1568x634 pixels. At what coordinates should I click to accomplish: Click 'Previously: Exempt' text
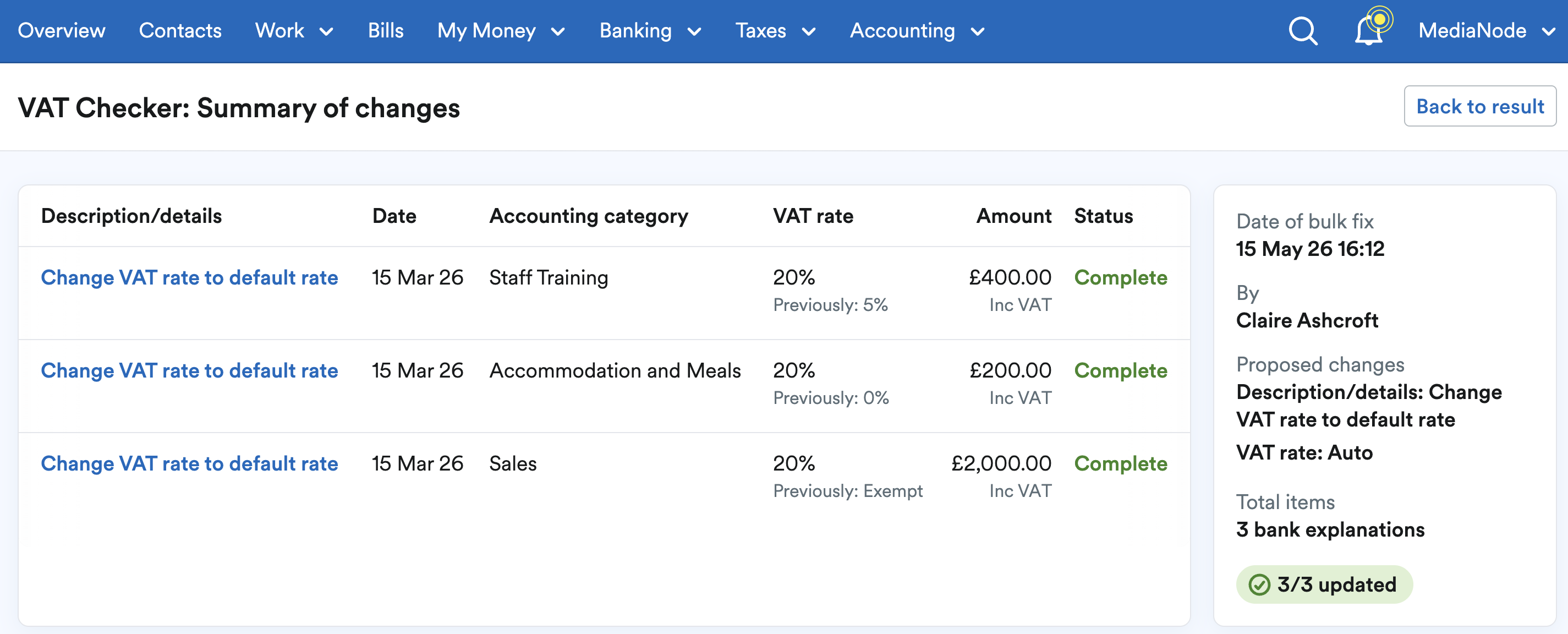pyautogui.click(x=848, y=491)
